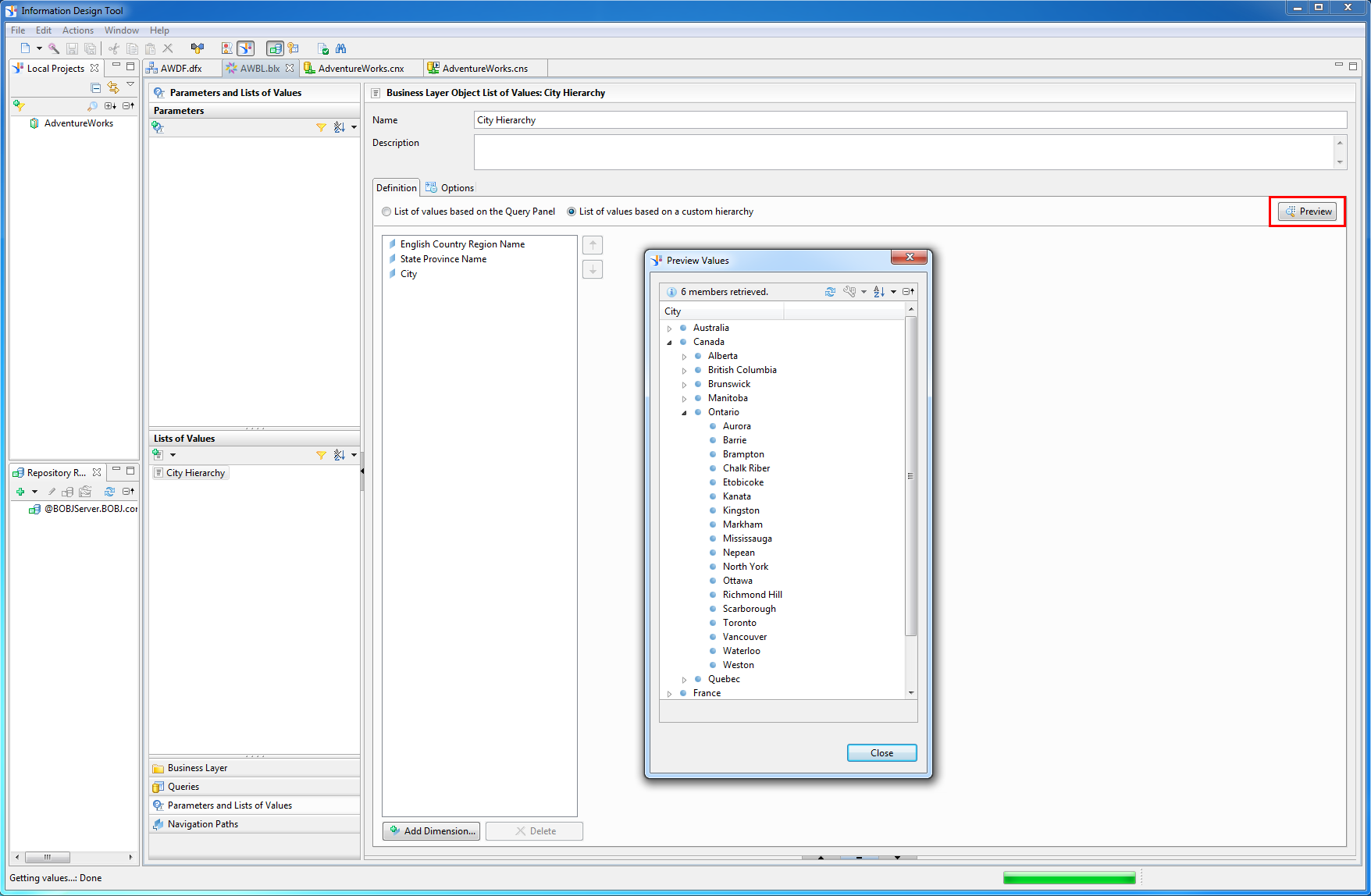Open the Local Projects view menu triangle
The width and height of the screenshot is (1371, 896).
(130, 84)
